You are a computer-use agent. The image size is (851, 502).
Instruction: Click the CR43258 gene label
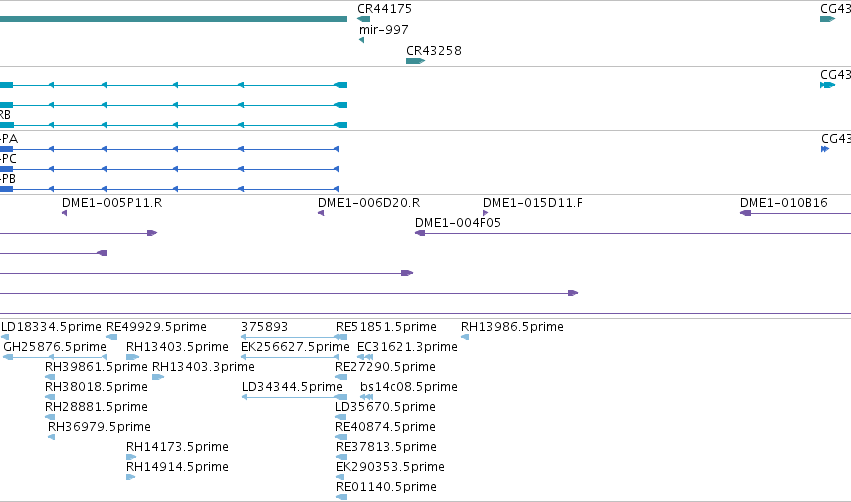(x=434, y=50)
